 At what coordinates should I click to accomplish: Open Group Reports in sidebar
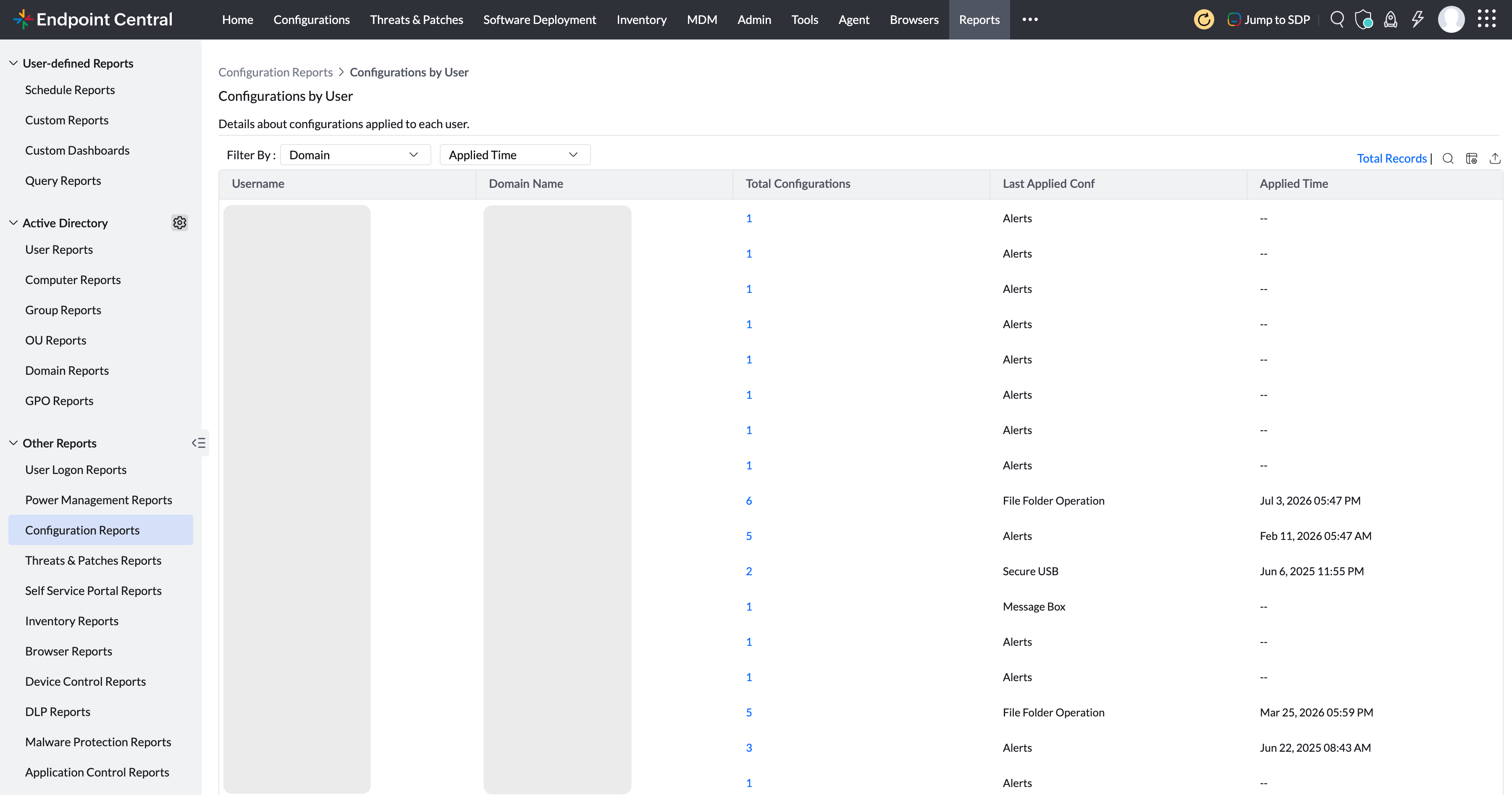(63, 310)
